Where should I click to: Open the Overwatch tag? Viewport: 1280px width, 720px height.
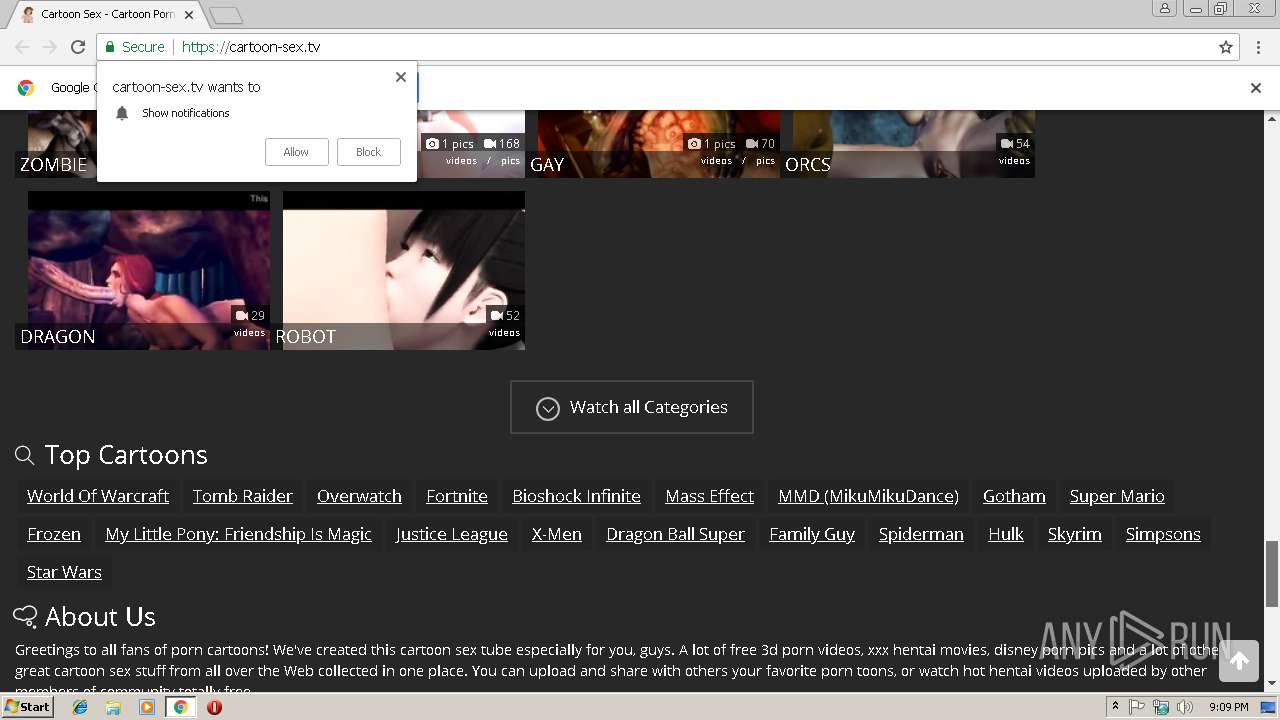point(359,496)
